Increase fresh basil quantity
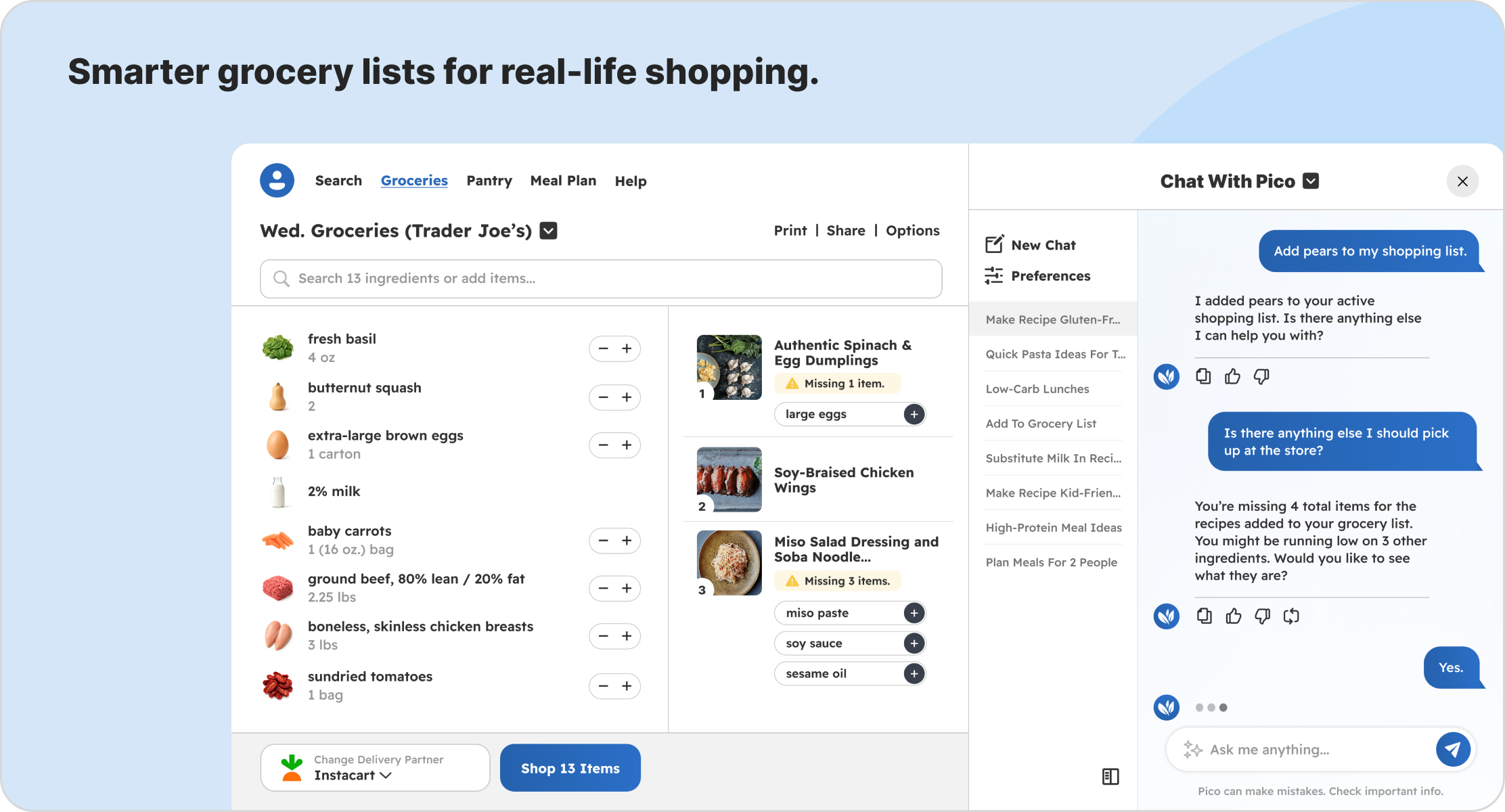 [627, 348]
